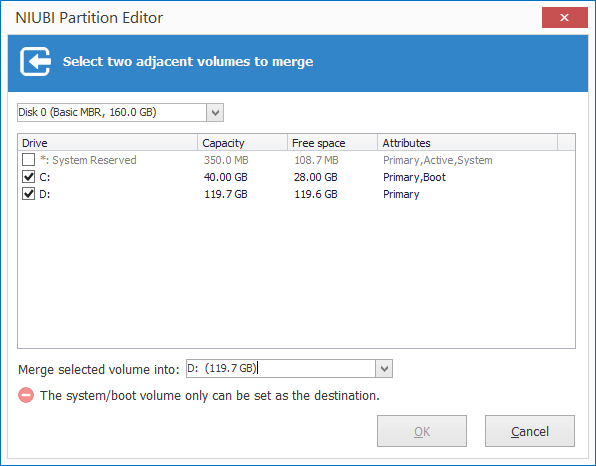
Task: Open the Disk 0 selection dropdown arrow
Action: [215, 113]
